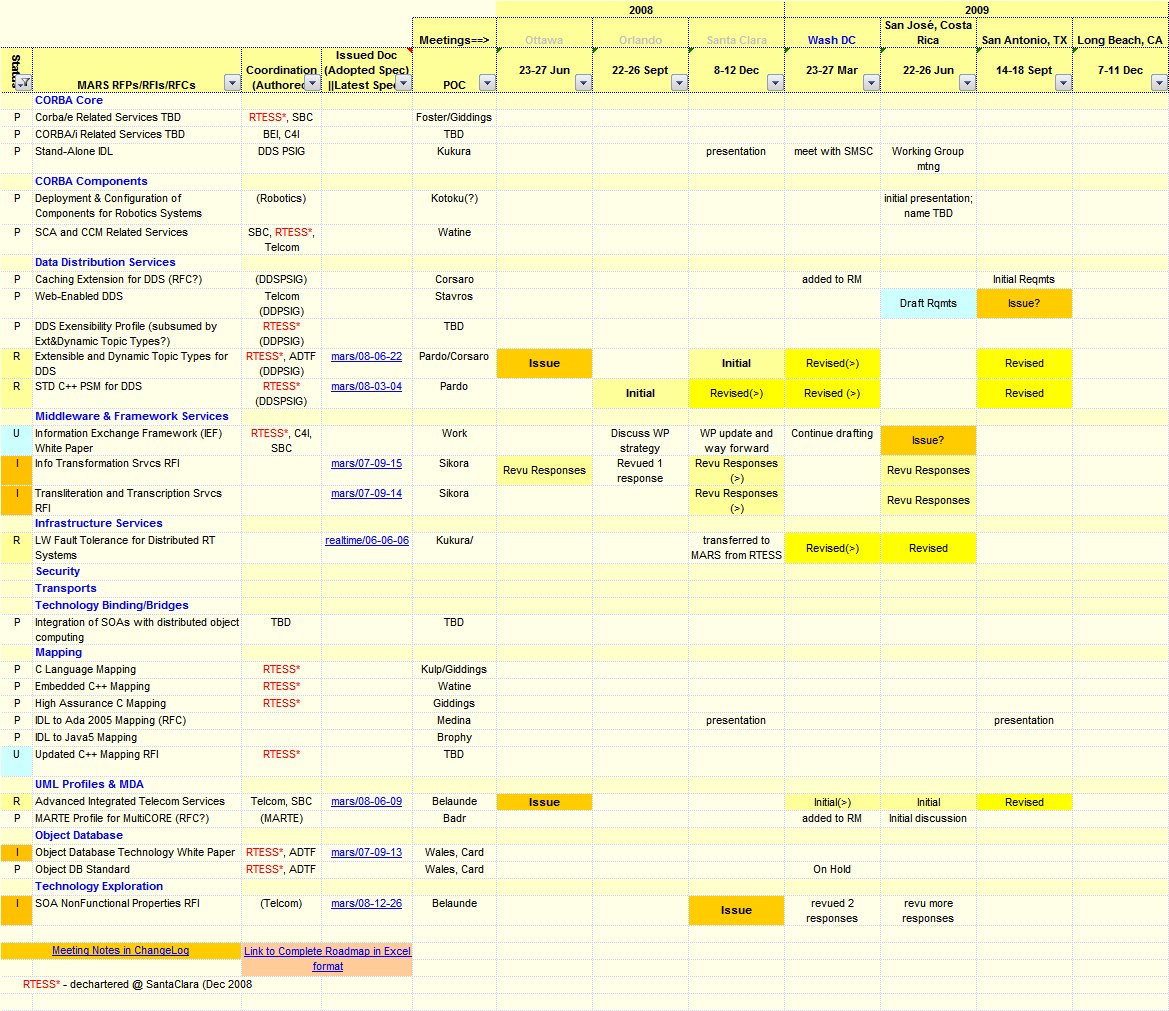Open the Issued Doc column filter dropdown

pyautogui.click(x=403, y=83)
